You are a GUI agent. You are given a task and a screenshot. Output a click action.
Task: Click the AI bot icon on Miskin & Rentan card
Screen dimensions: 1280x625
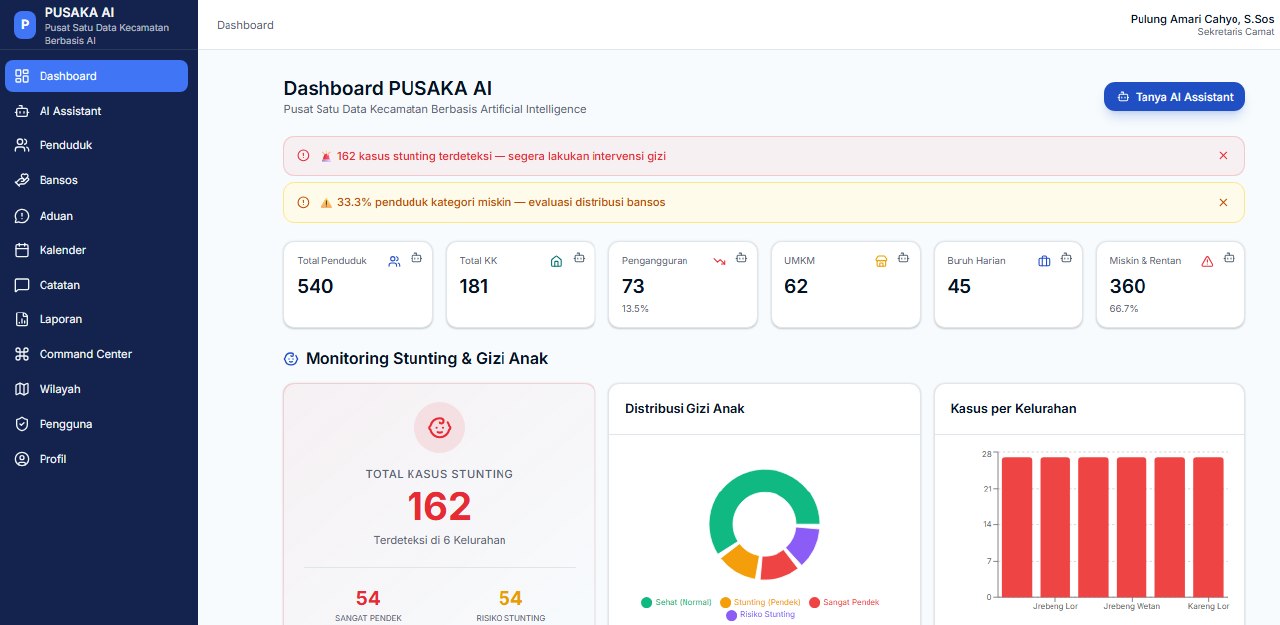[1229, 258]
